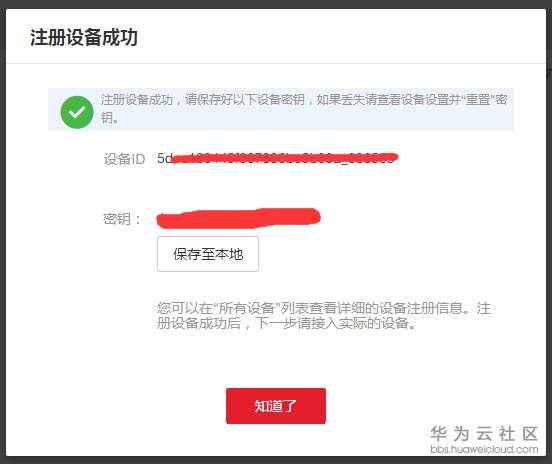Select the redacted device ID value
Screen dimensions: 552x464
[x=278, y=158]
